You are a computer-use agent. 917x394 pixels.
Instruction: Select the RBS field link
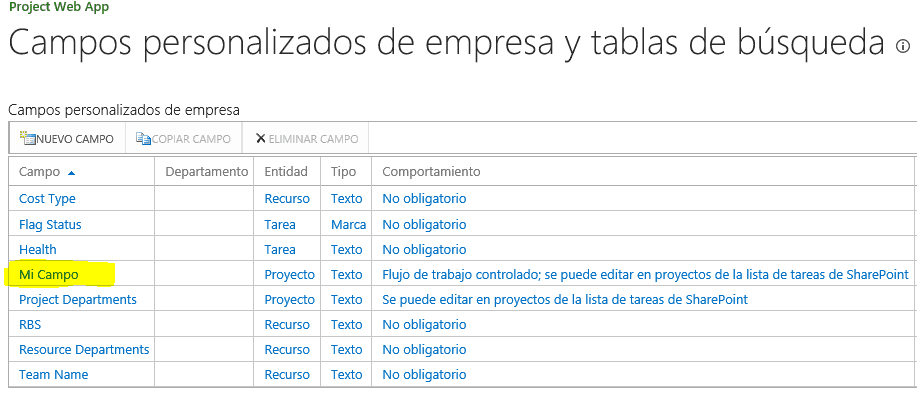[30, 324]
